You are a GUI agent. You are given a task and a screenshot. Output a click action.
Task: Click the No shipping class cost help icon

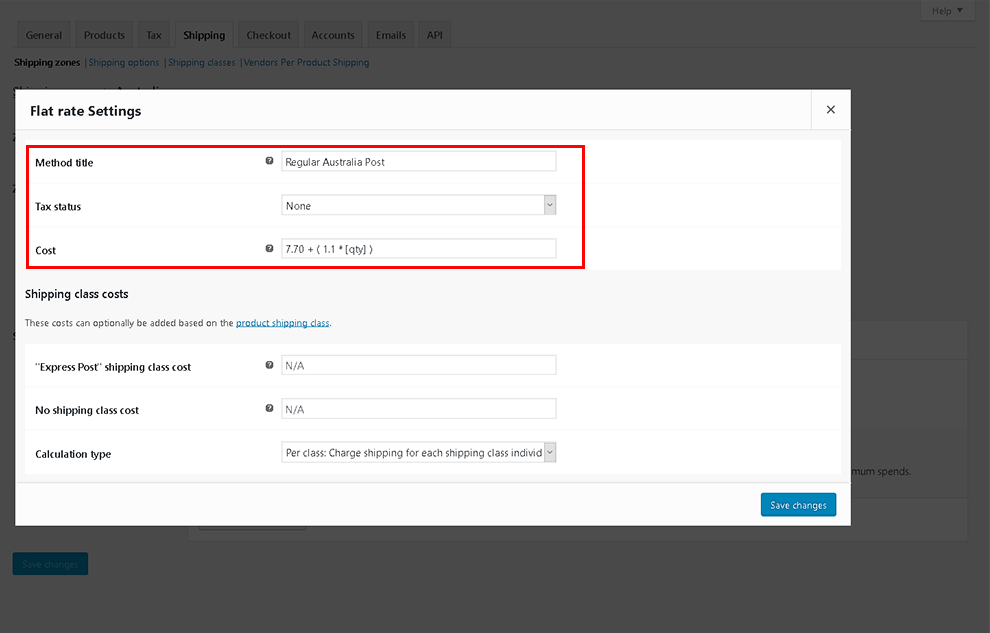tap(269, 409)
